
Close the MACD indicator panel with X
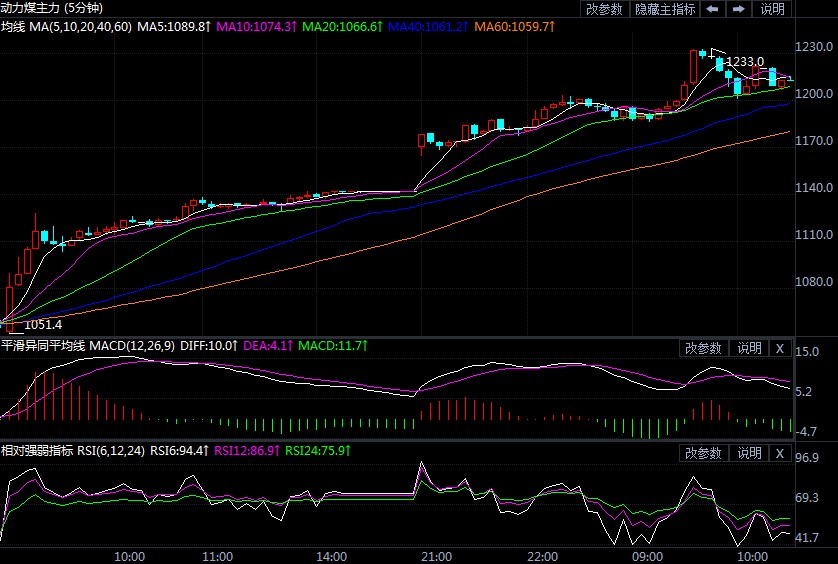pos(780,348)
